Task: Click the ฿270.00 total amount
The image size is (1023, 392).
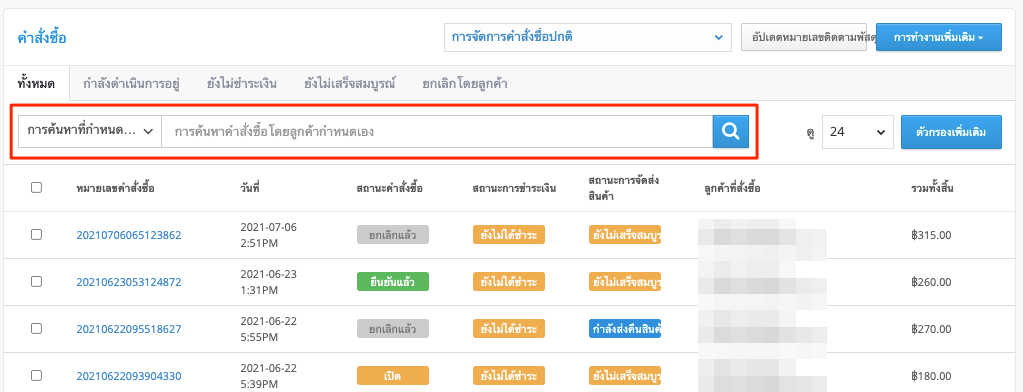Action: (x=932, y=329)
